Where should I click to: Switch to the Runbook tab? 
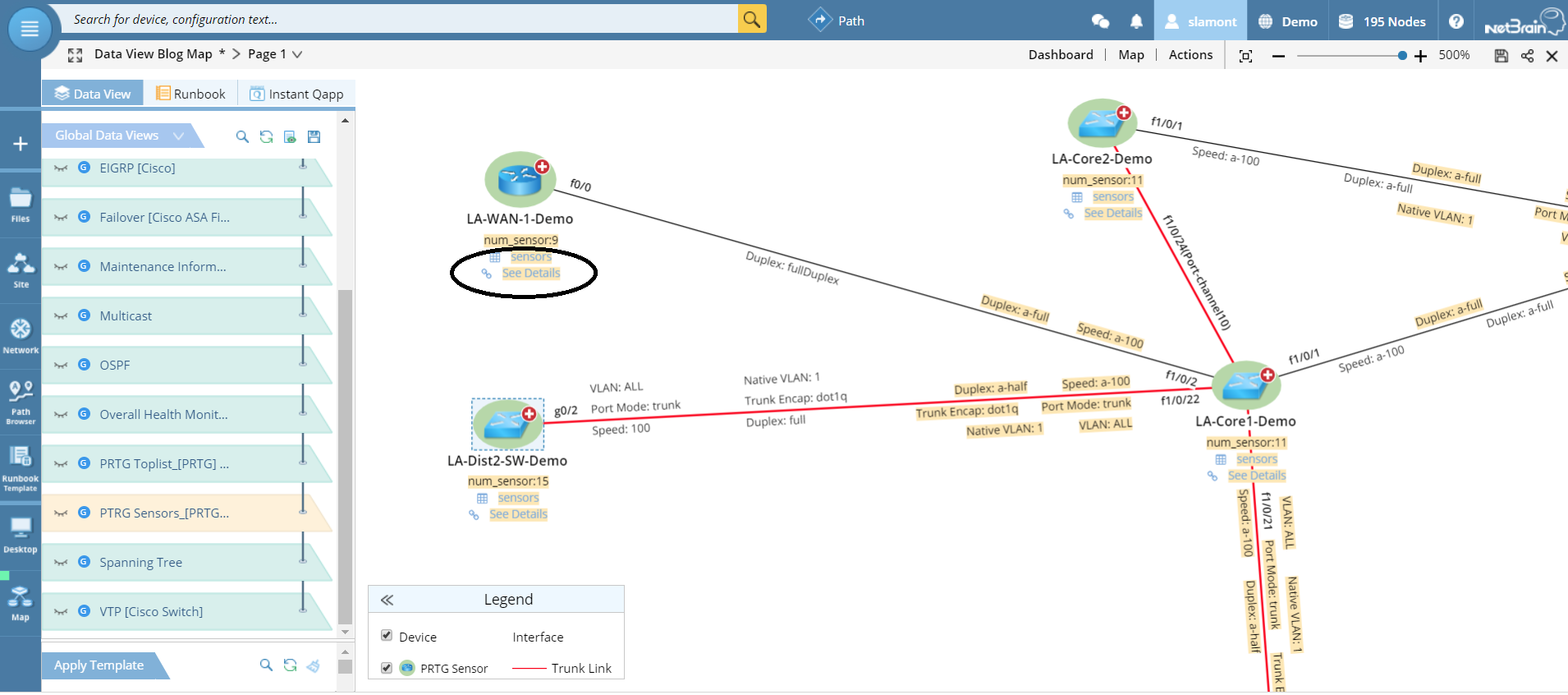(191, 94)
